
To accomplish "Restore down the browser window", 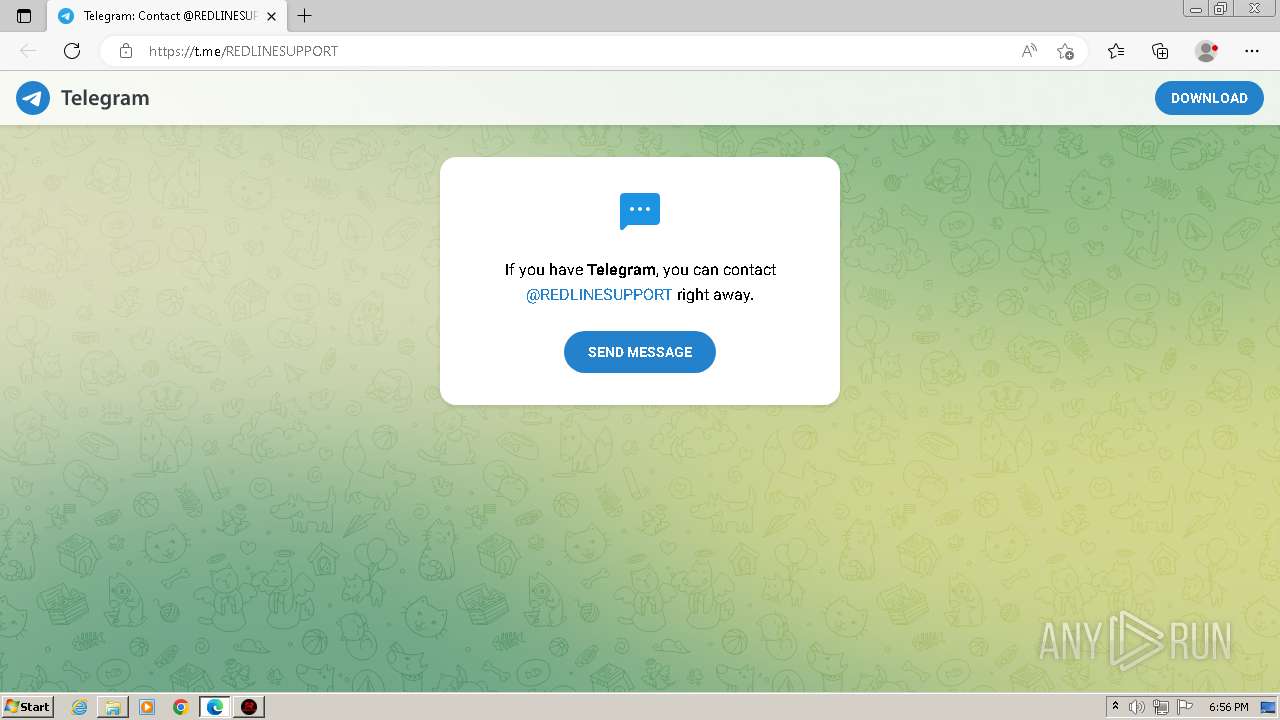I will [1221, 9].
